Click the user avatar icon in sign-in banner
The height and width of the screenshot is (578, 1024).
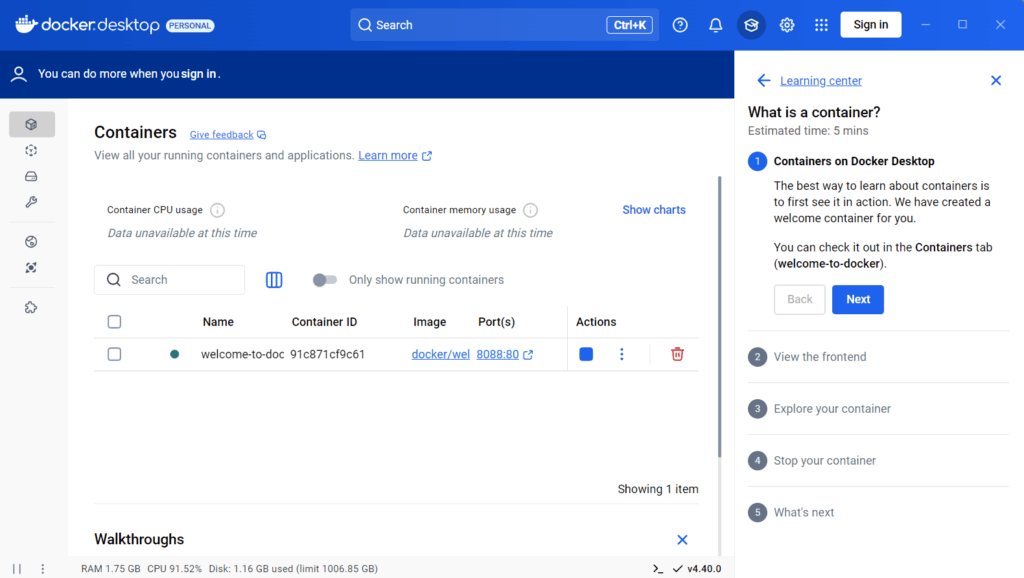point(19,74)
